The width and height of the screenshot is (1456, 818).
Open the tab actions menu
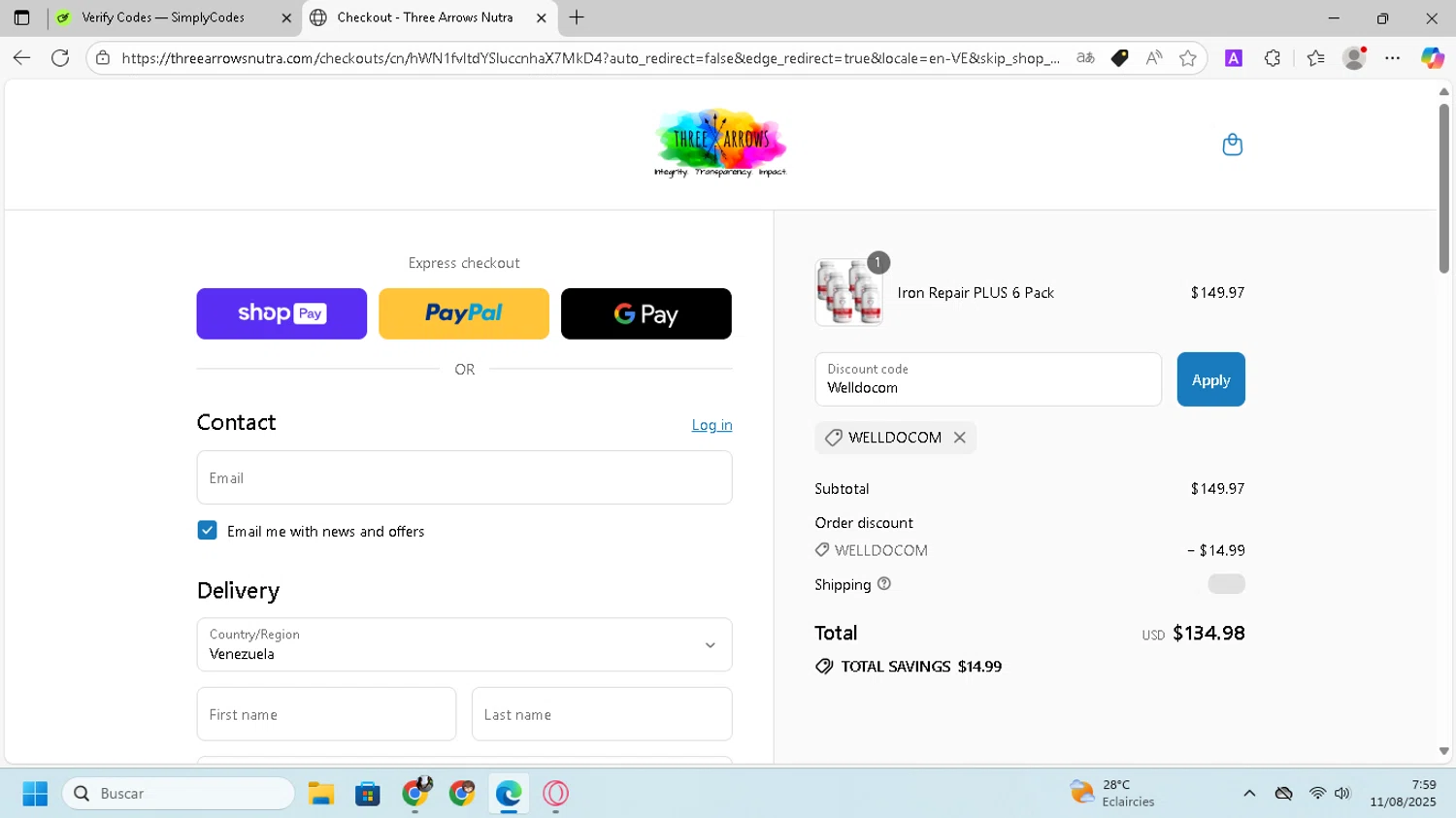point(21,17)
